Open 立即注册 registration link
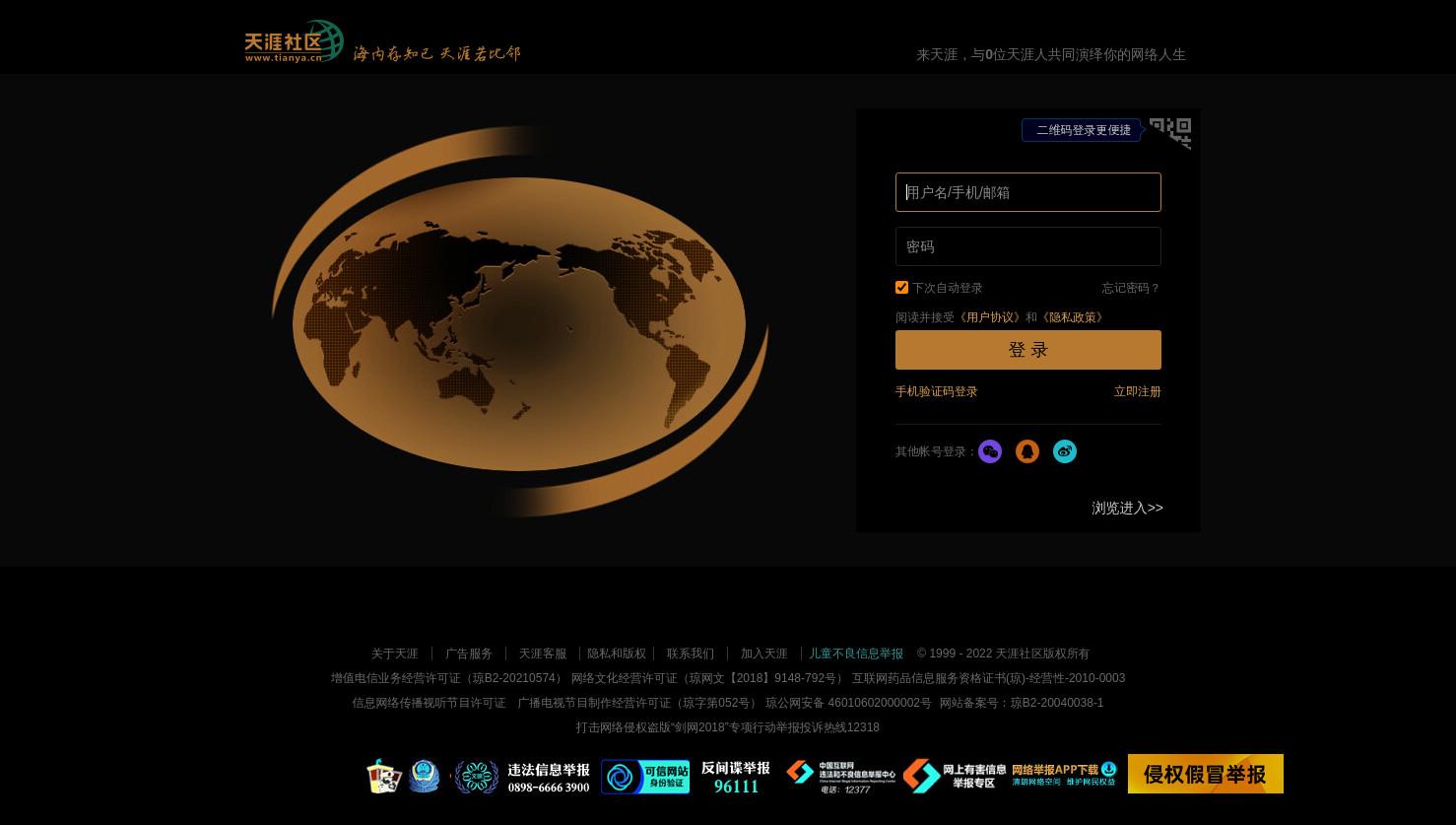This screenshot has width=1456, height=825. coord(1138,391)
